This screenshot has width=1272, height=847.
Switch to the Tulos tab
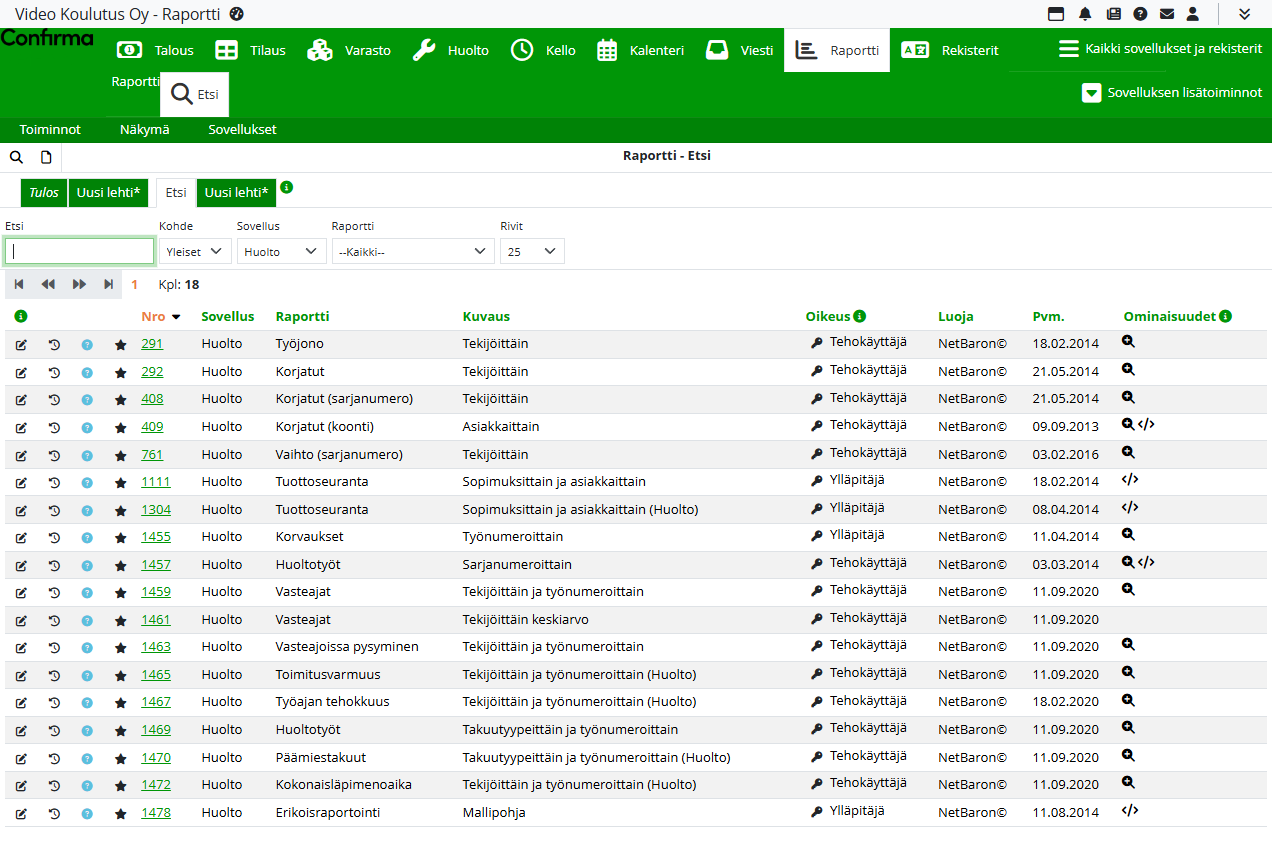[43, 193]
